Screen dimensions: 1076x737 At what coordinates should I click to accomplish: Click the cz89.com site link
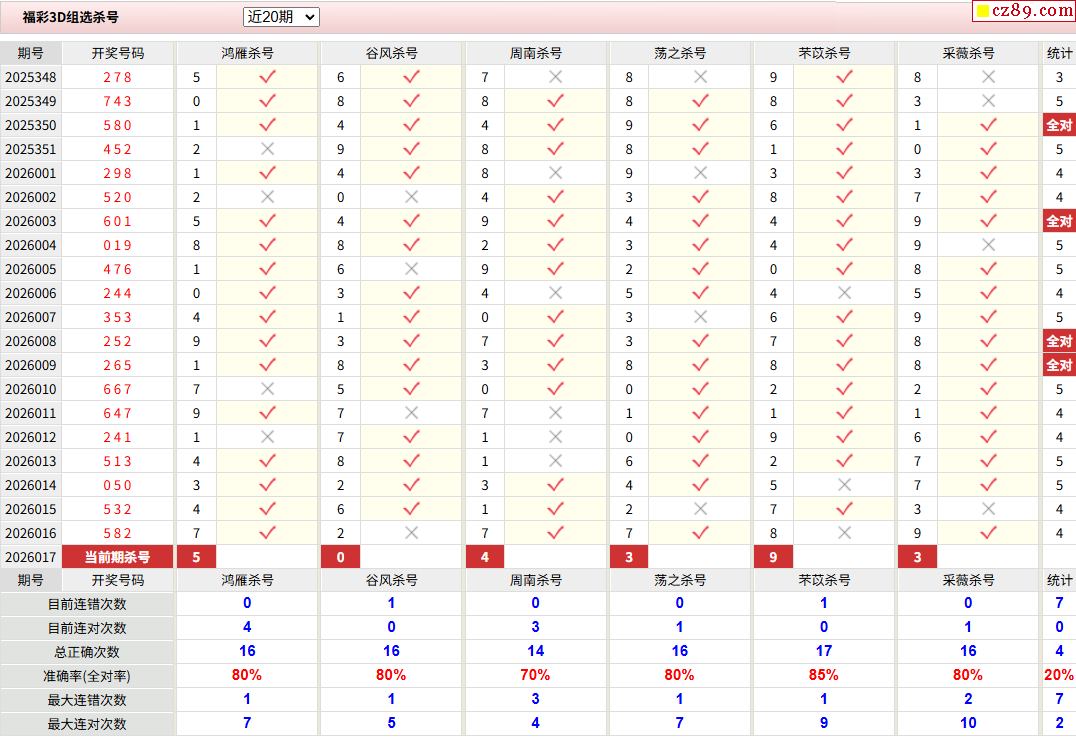(x=1031, y=11)
